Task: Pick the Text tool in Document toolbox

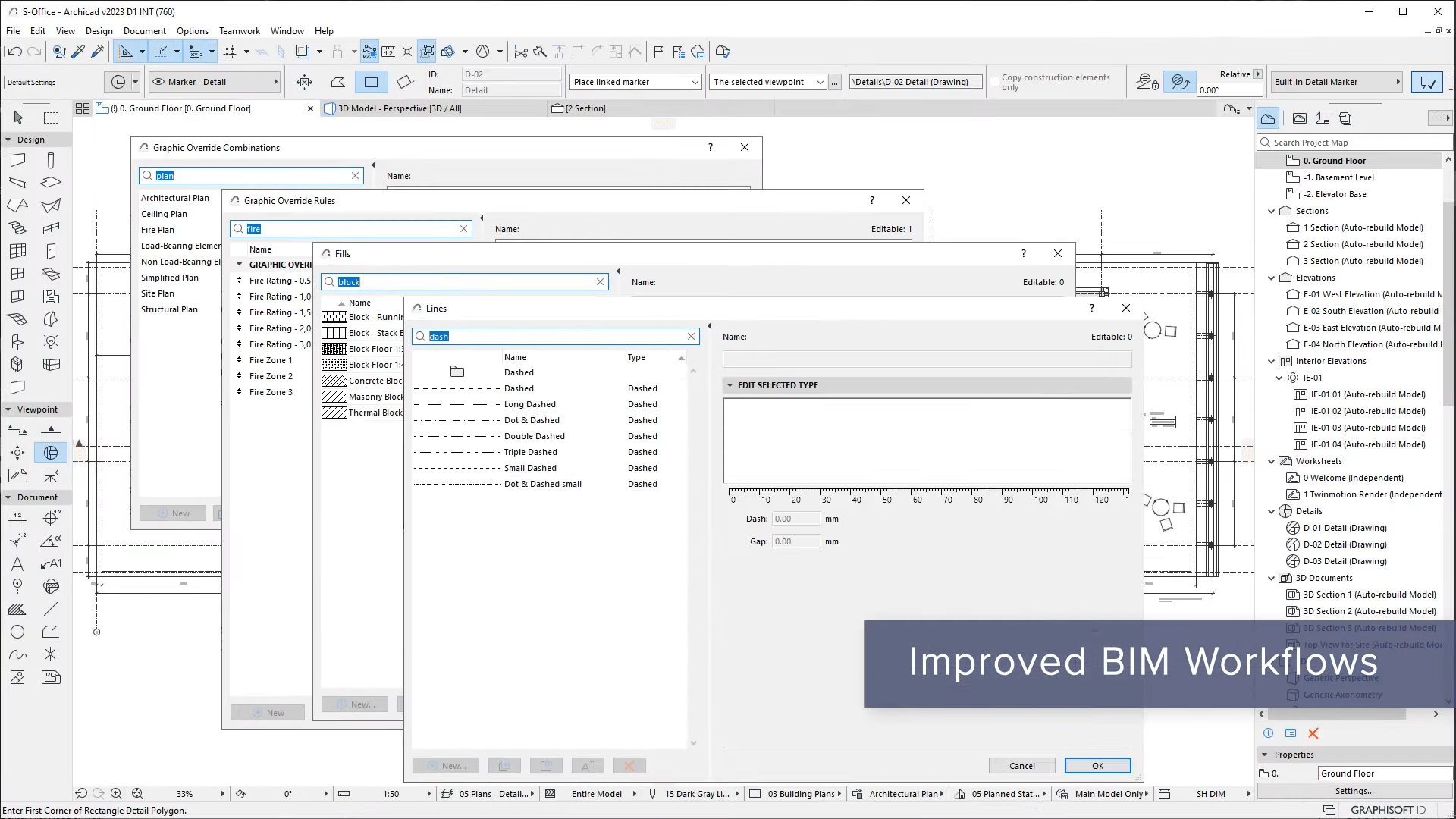Action: [x=17, y=564]
